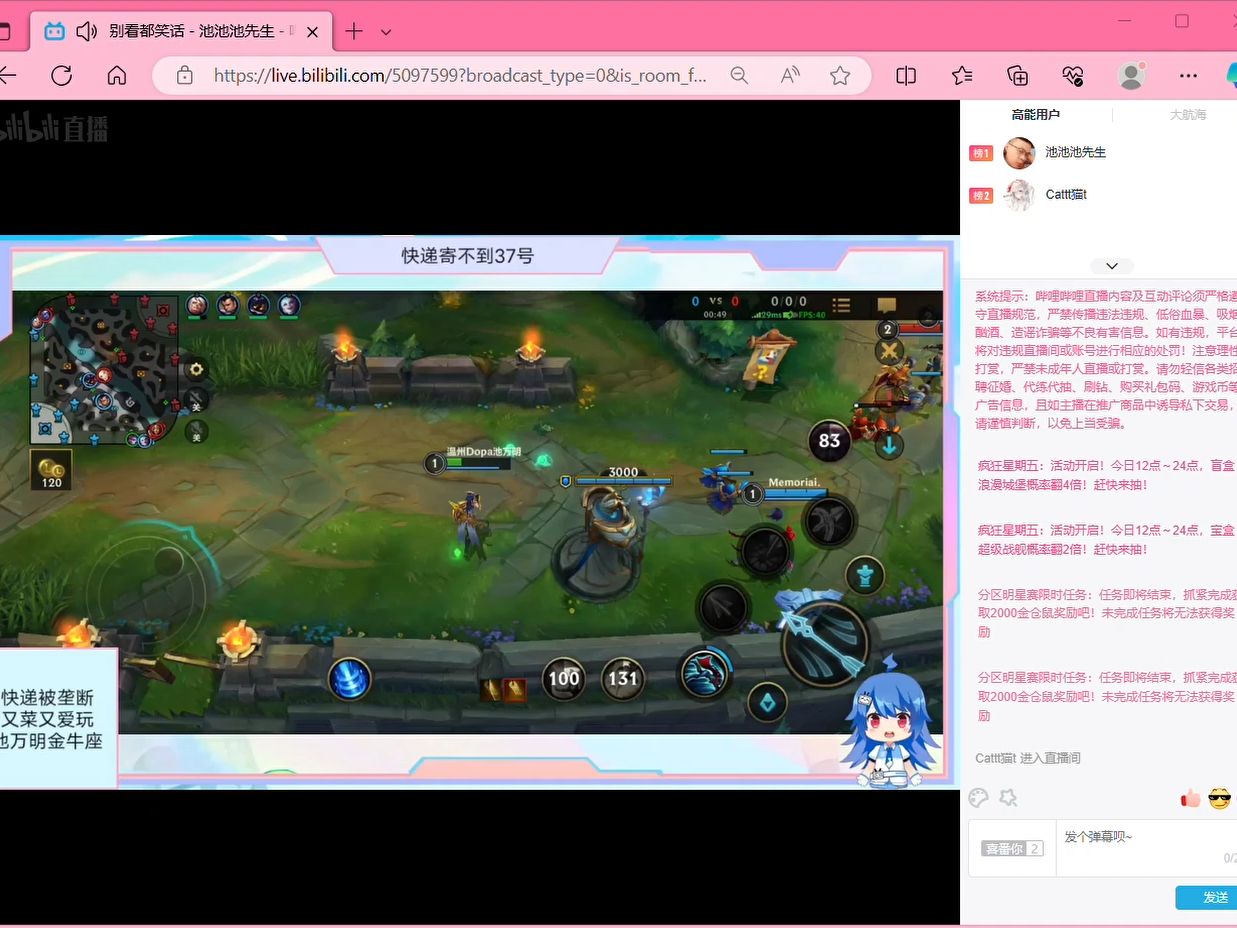1237x928 pixels.
Task: Open a new browser tab
Action: pos(353,32)
